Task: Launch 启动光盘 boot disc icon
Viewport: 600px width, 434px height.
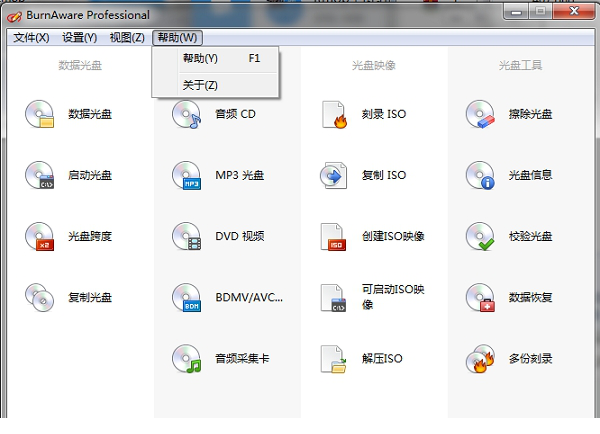Action: tap(39, 175)
